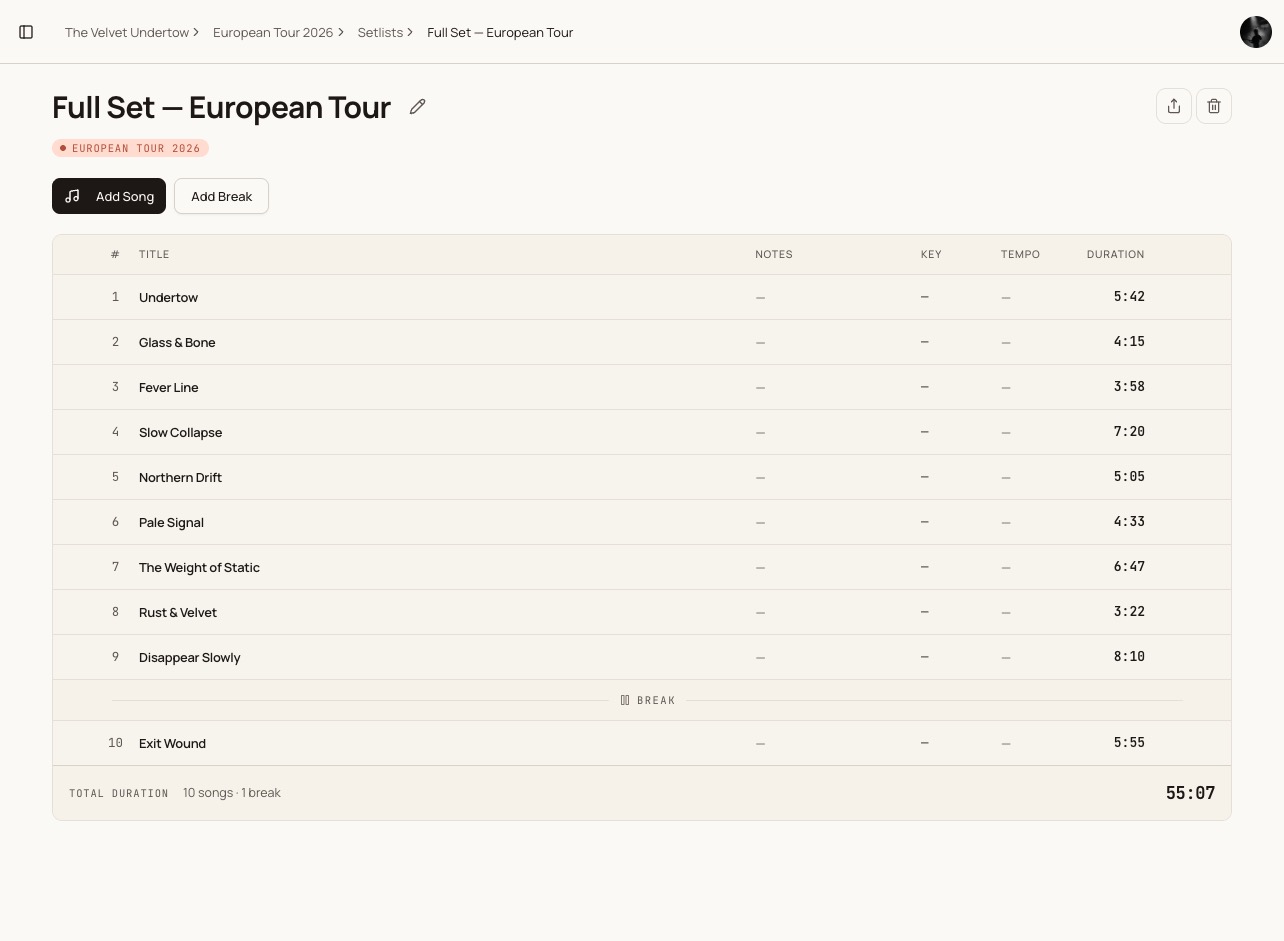1284x941 pixels.
Task: Delete the setlist with trash icon
Action: pos(1214,106)
